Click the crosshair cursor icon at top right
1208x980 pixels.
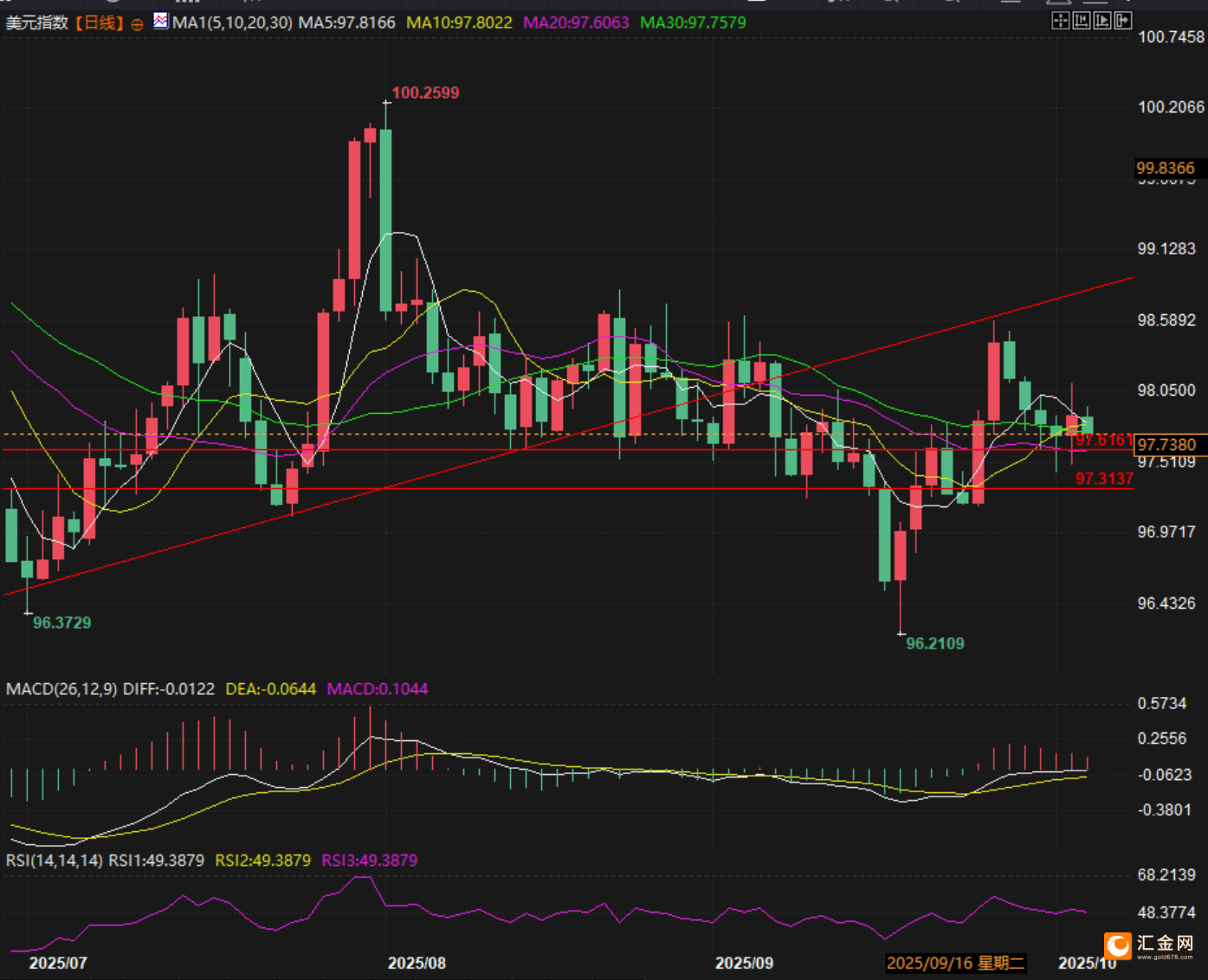coord(1060,21)
